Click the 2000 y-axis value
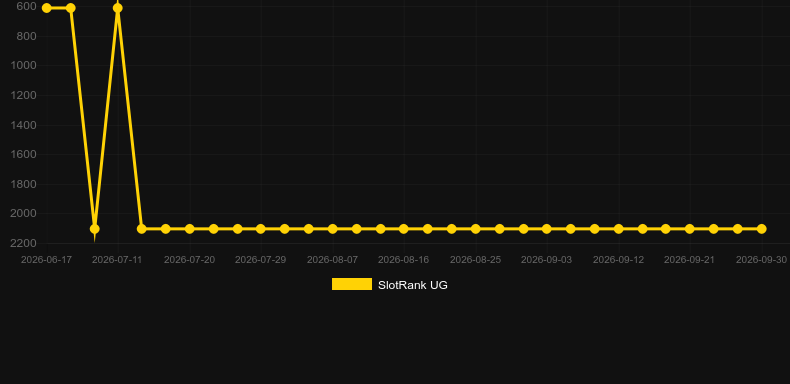The height and width of the screenshot is (384, 790). tap(24, 214)
